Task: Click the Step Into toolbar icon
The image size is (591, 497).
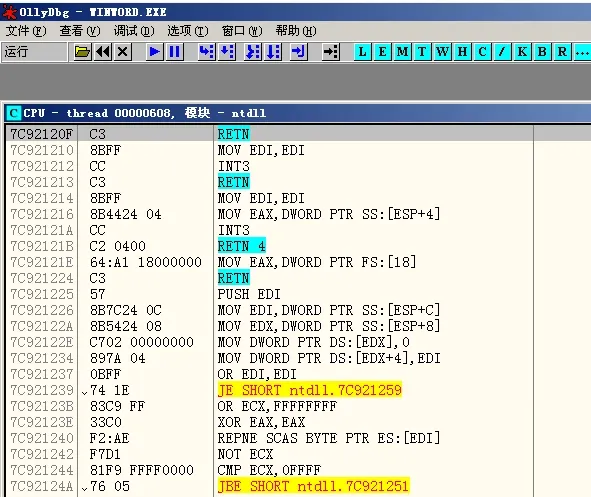Action: (x=207, y=52)
